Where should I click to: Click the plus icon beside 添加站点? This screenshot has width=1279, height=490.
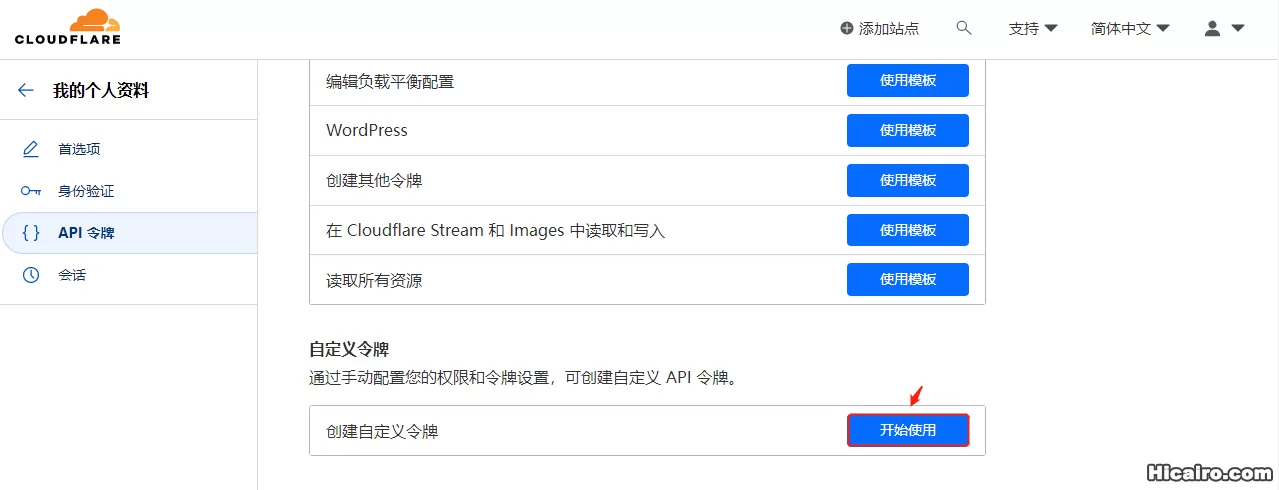pos(847,29)
